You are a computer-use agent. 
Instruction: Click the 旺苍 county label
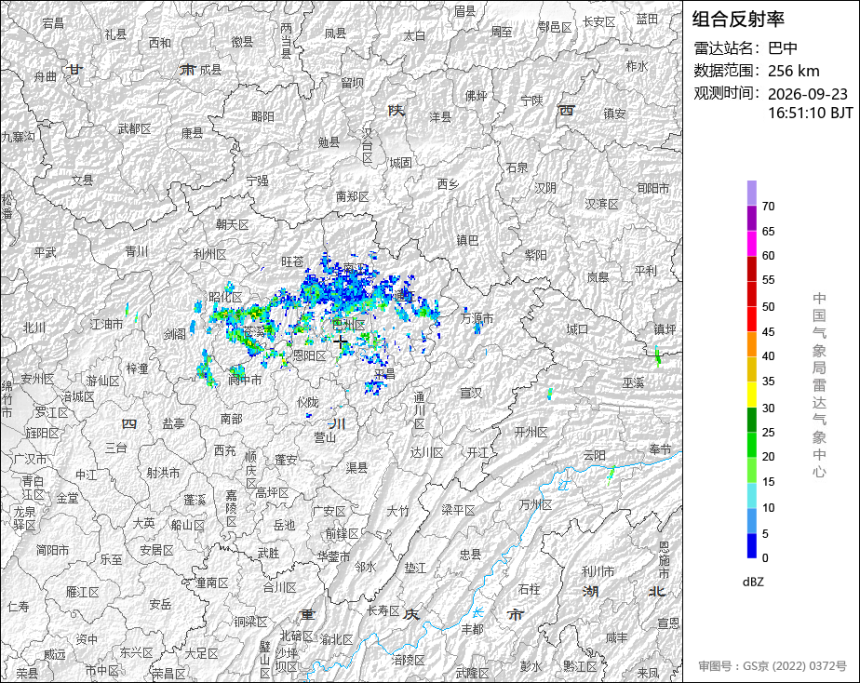click(x=292, y=262)
